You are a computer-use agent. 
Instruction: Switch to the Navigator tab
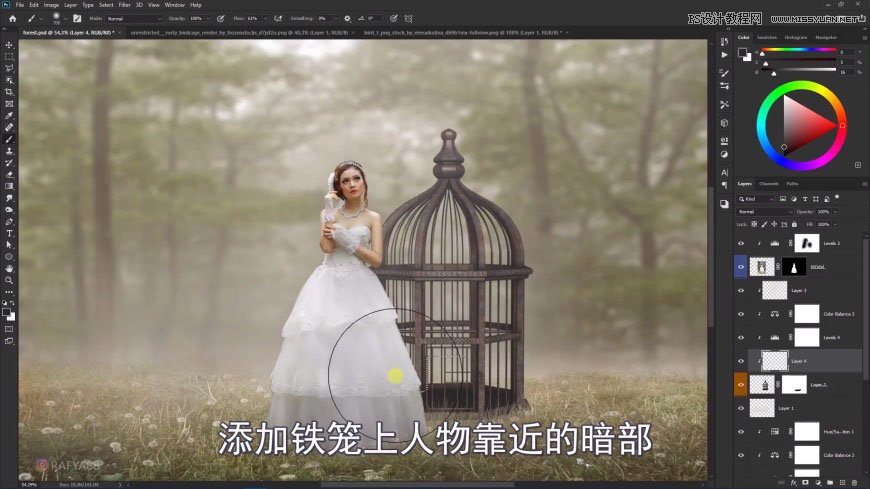pyautogui.click(x=826, y=37)
